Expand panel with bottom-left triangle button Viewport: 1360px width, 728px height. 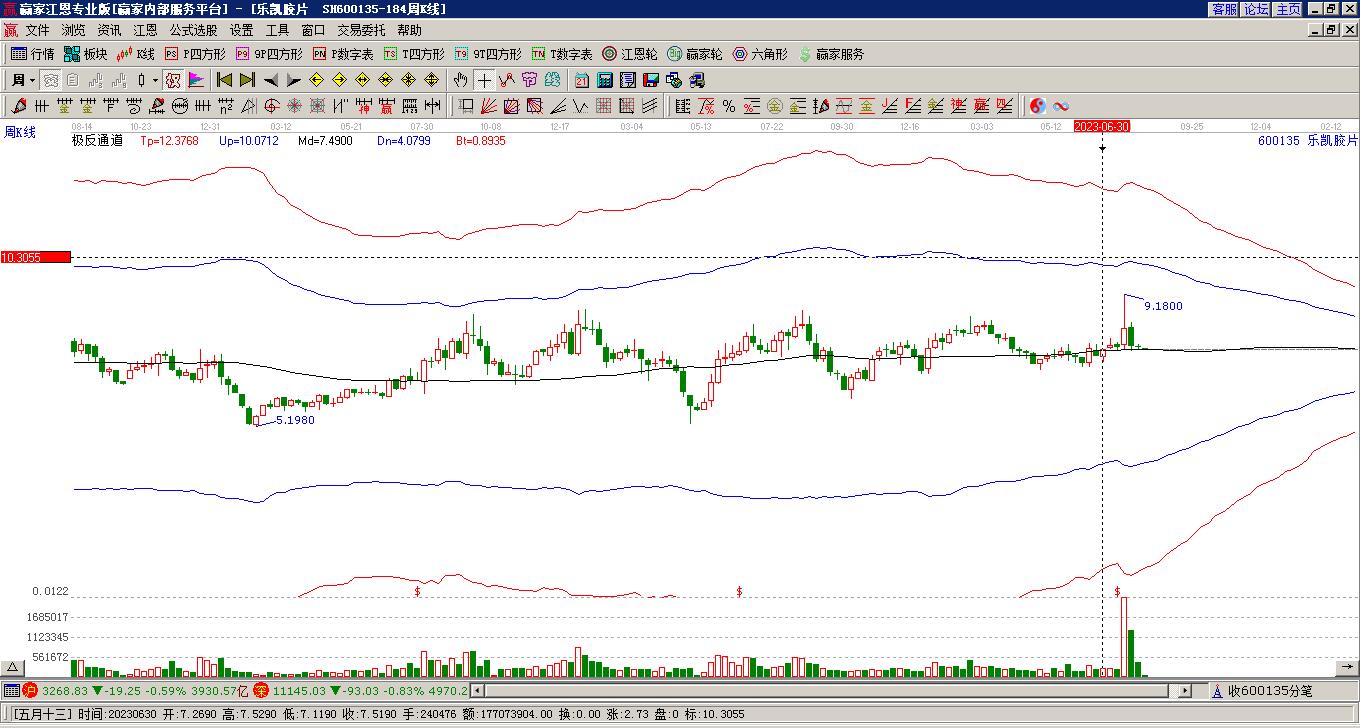[x=12, y=668]
